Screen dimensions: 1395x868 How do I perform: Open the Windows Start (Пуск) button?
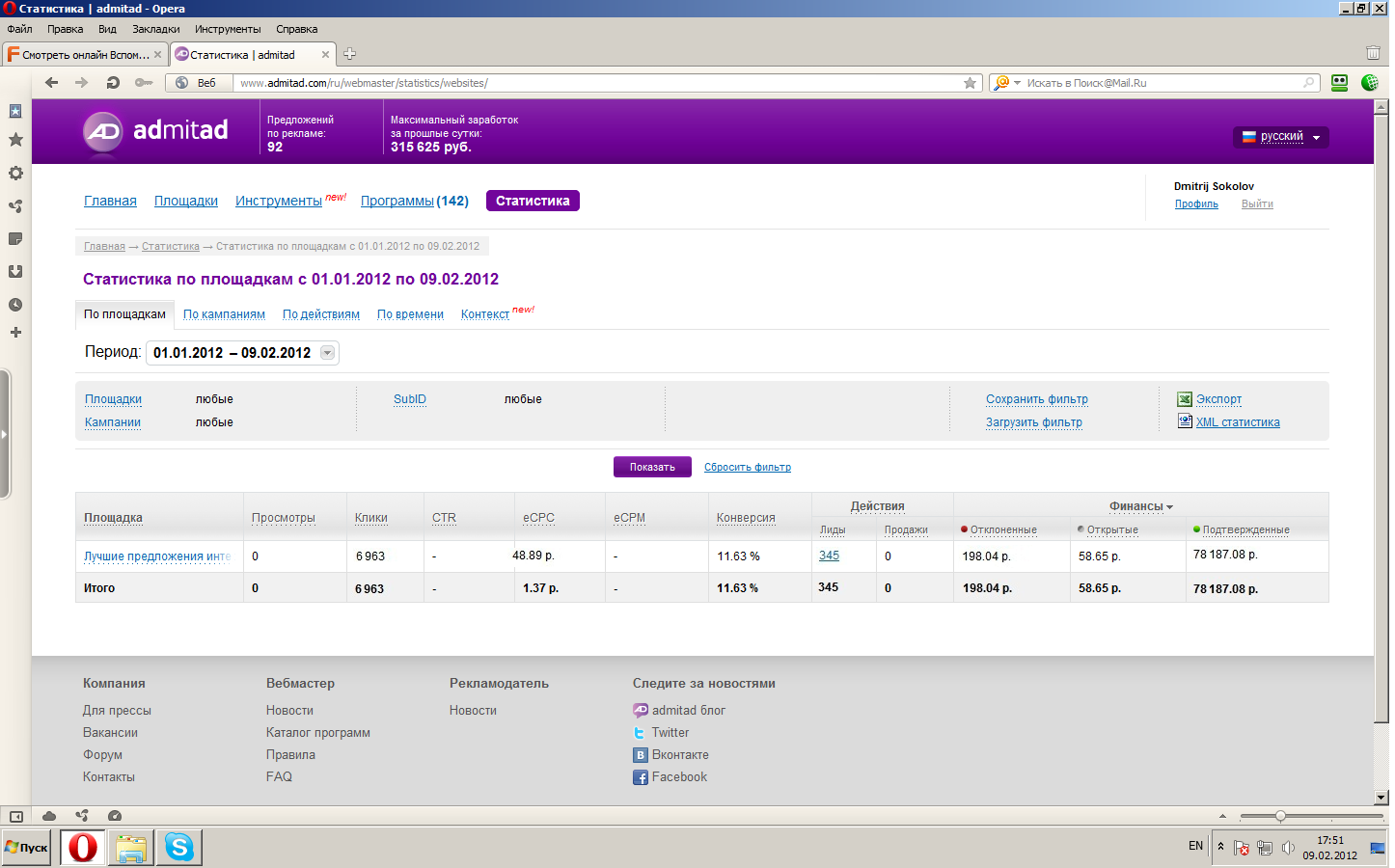click(26, 848)
